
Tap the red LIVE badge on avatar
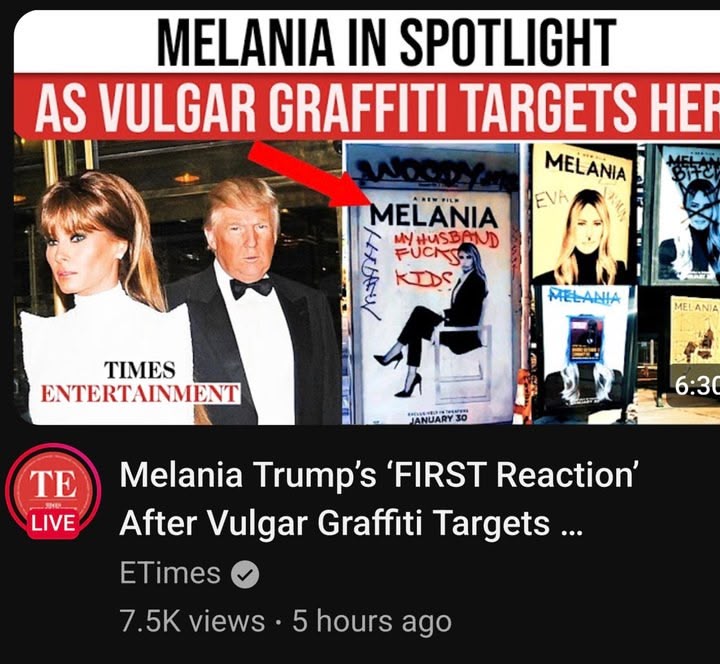click(x=53, y=523)
